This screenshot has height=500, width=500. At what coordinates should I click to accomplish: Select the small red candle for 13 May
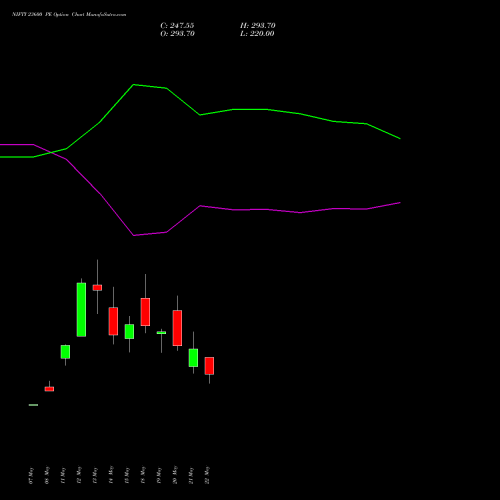(97, 288)
